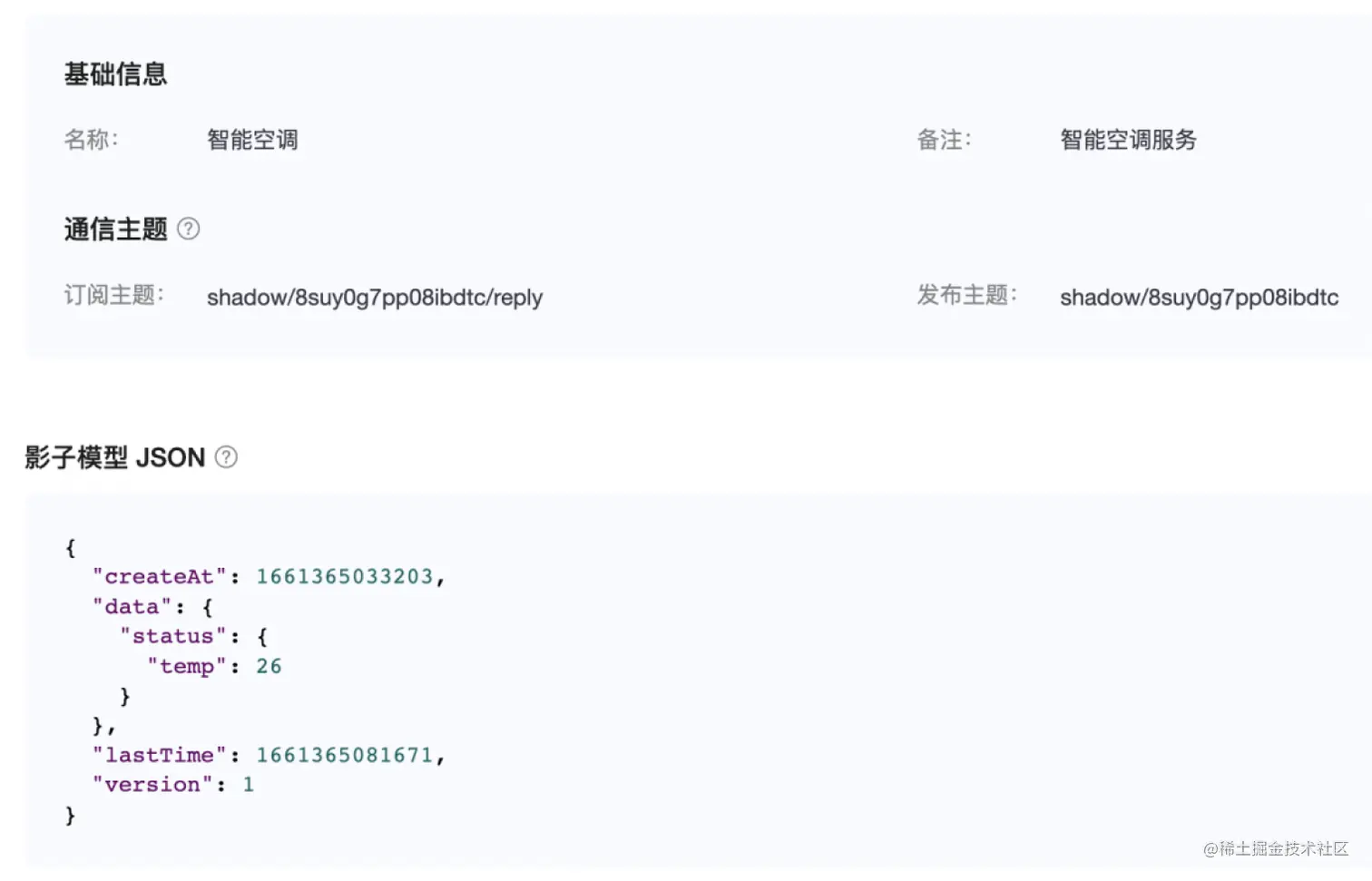Click the "status" key in JSON
This screenshot has height=881, width=1372.
tap(173, 636)
